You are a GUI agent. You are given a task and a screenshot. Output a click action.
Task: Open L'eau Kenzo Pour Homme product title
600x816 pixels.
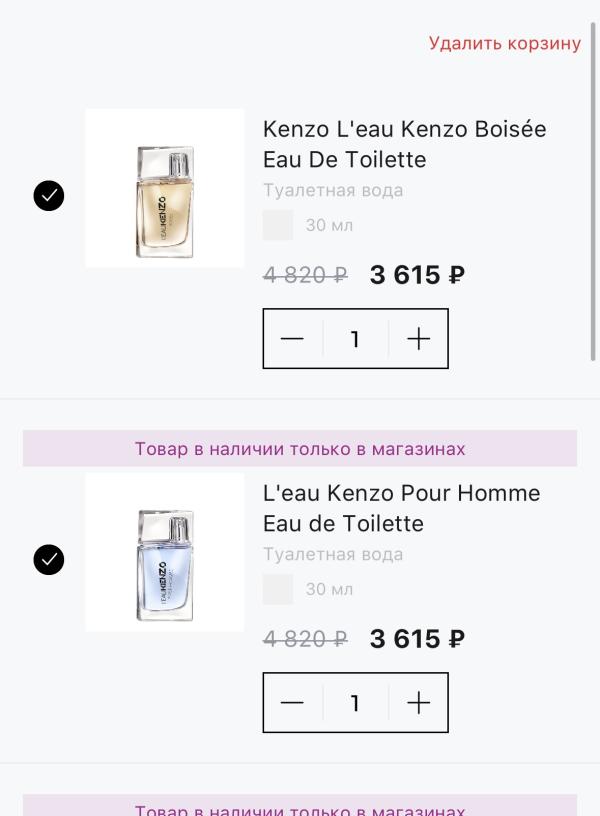pos(401,508)
